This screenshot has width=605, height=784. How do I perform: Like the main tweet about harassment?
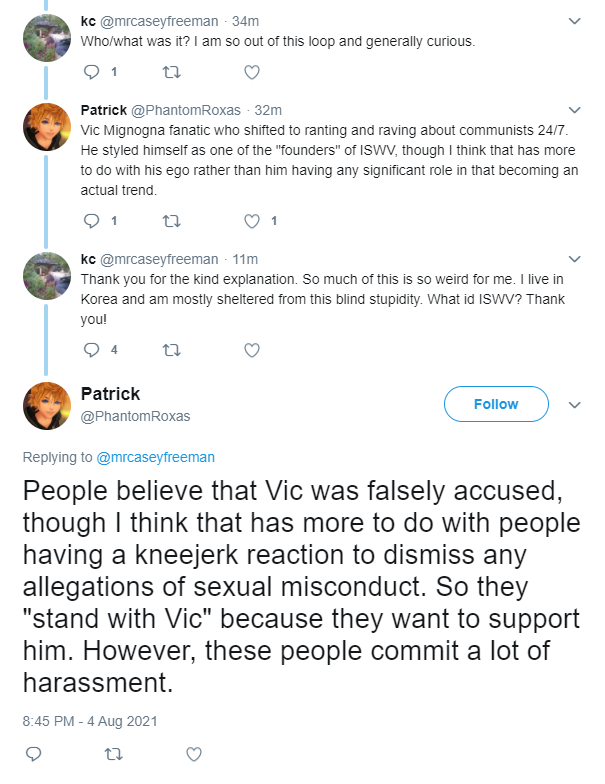point(194,754)
